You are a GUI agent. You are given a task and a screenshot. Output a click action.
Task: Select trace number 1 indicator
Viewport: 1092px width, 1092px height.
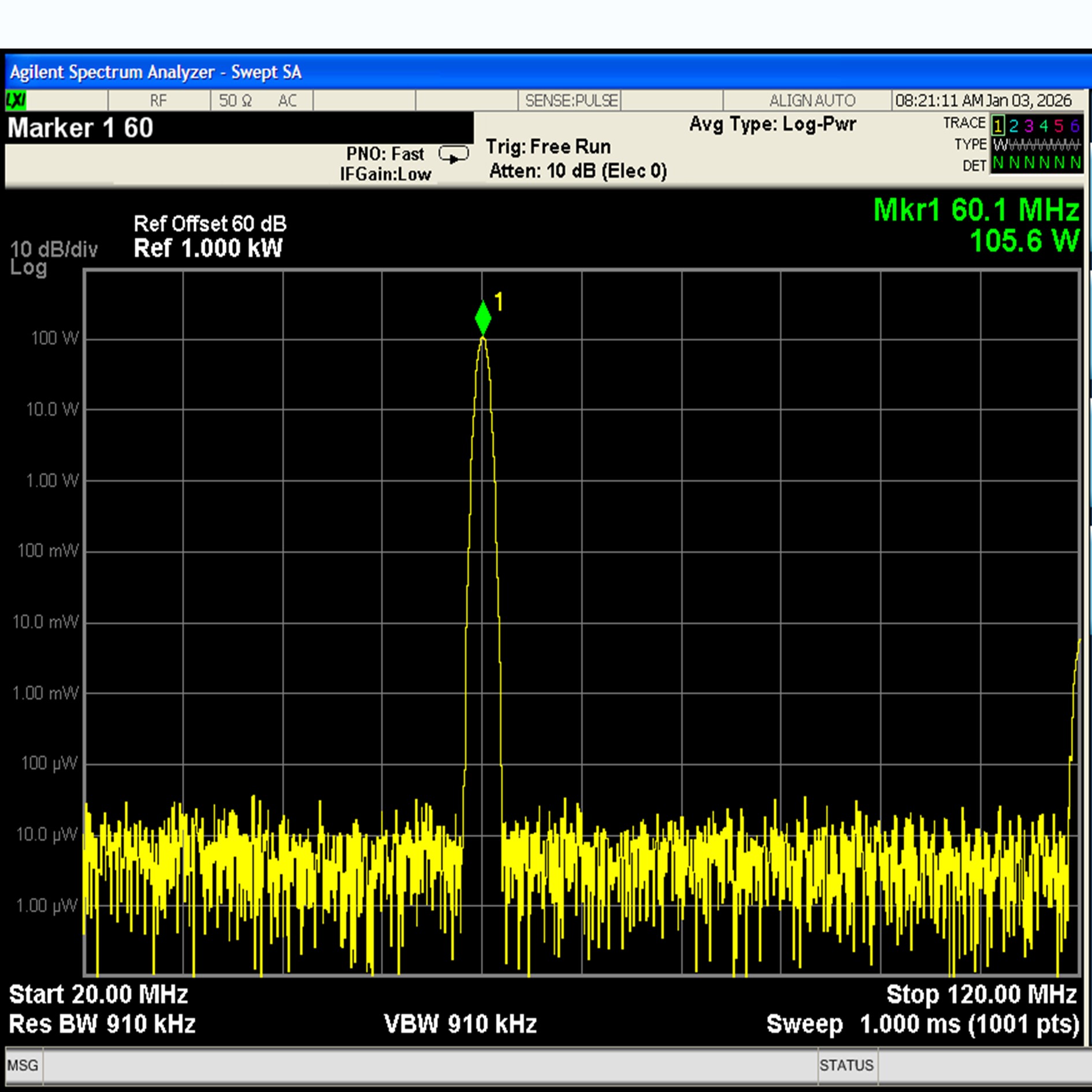pos(998,125)
